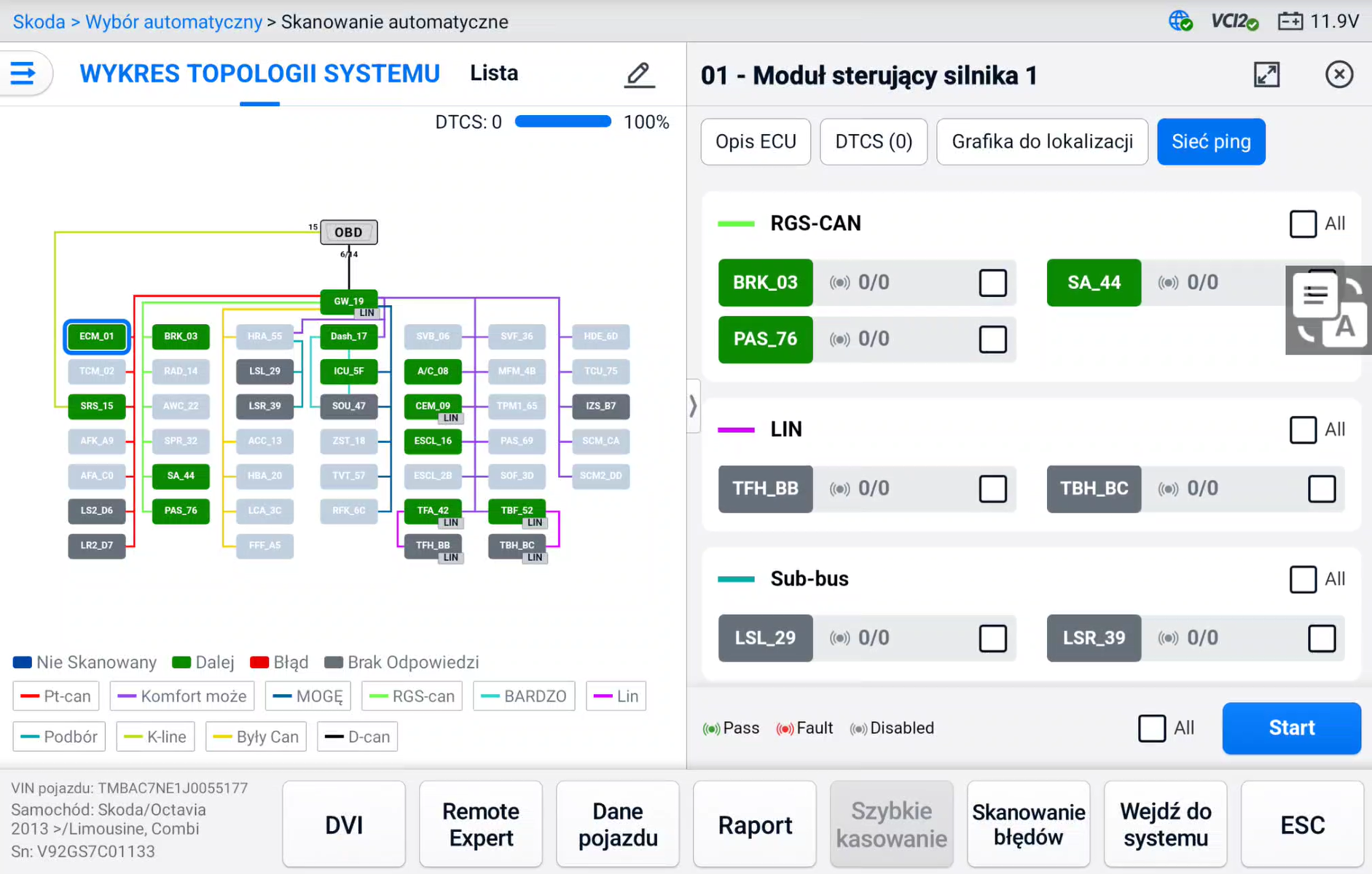Toggle the Pt-can legend filter
Viewport: 1372px width, 874px height.
click(56, 696)
